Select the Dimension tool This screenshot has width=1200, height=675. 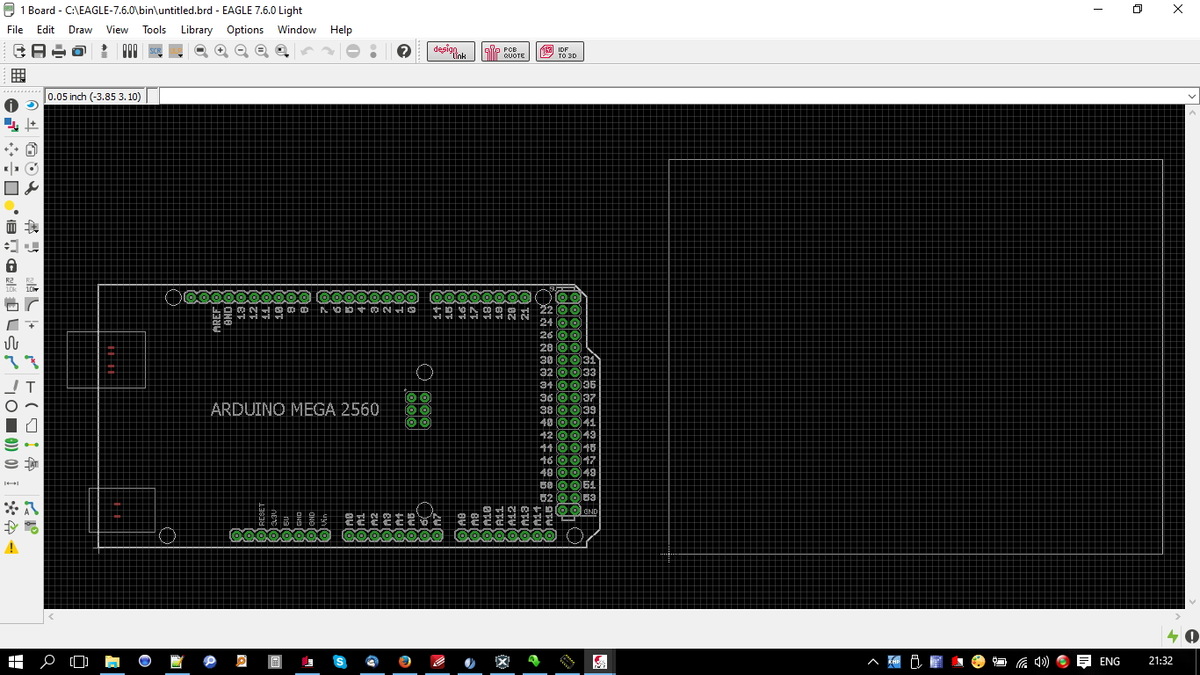[11, 483]
